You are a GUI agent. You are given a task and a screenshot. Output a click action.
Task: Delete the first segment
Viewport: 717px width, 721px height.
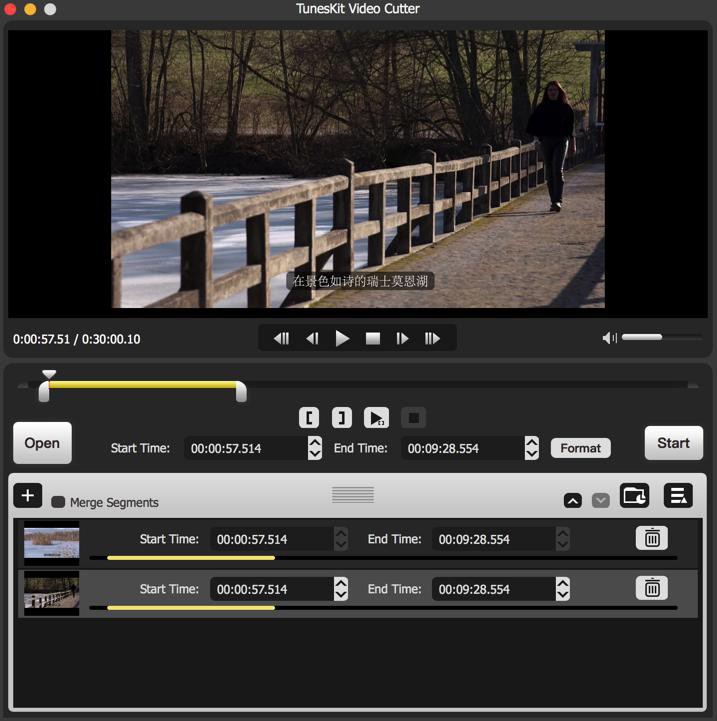pyautogui.click(x=652, y=538)
